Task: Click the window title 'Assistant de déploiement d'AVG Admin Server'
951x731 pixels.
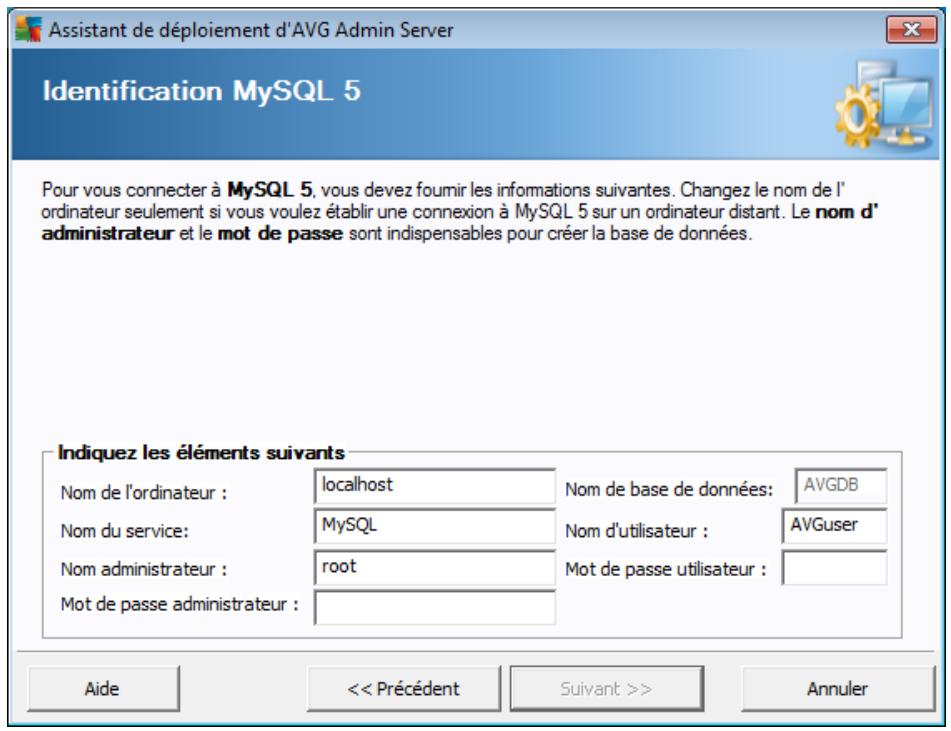Action: tap(251, 30)
